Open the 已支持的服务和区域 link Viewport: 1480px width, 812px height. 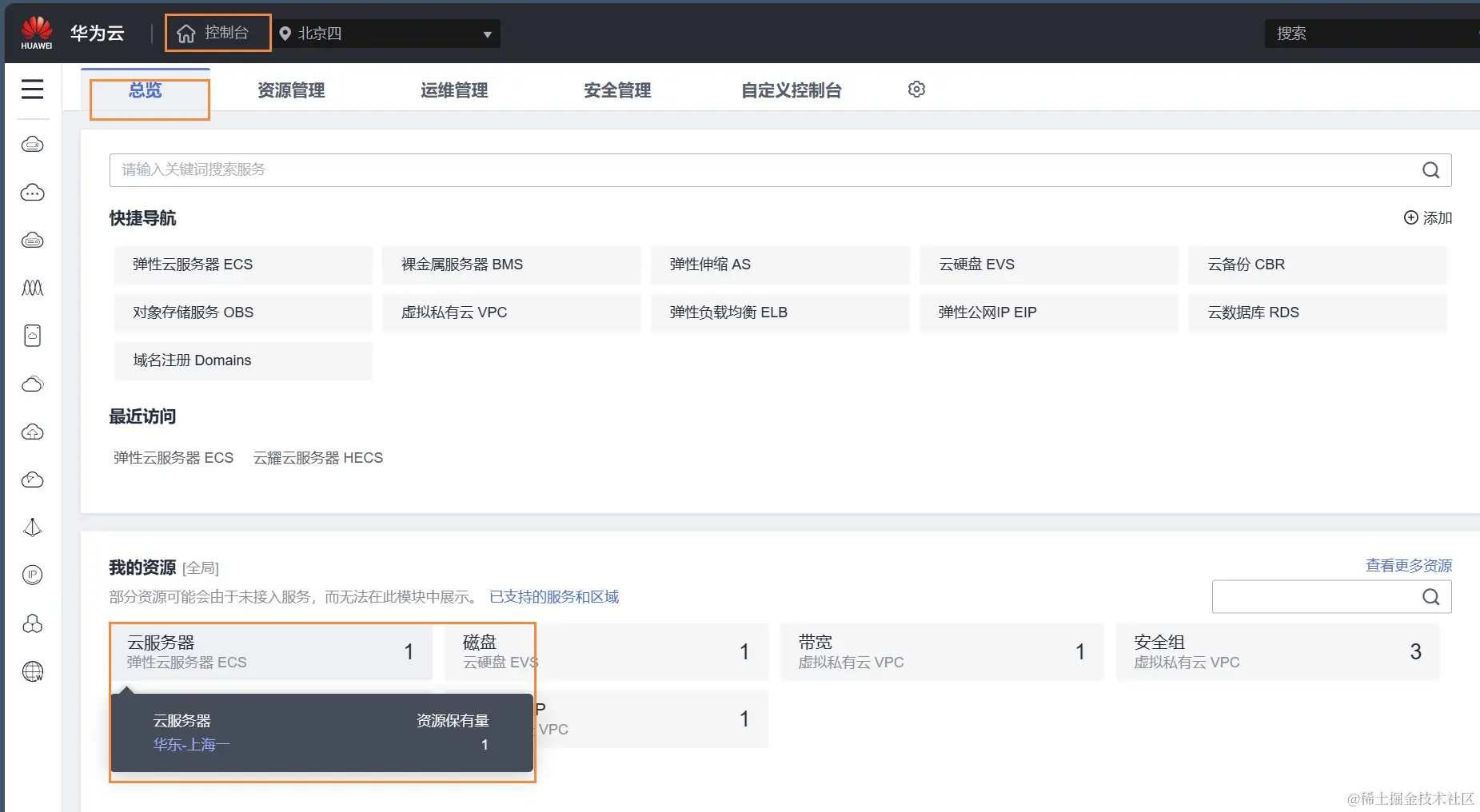554,597
